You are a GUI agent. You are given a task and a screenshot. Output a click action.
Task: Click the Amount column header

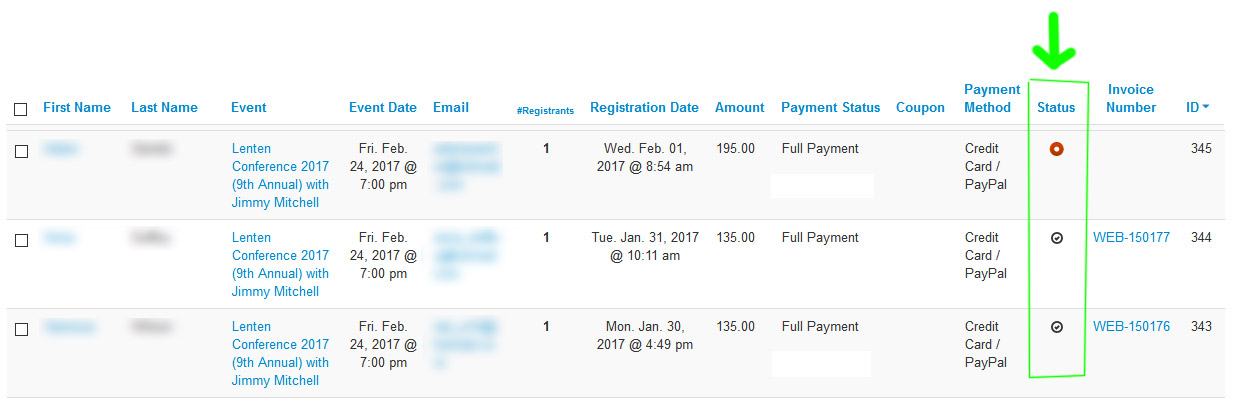tap(739, 107)
